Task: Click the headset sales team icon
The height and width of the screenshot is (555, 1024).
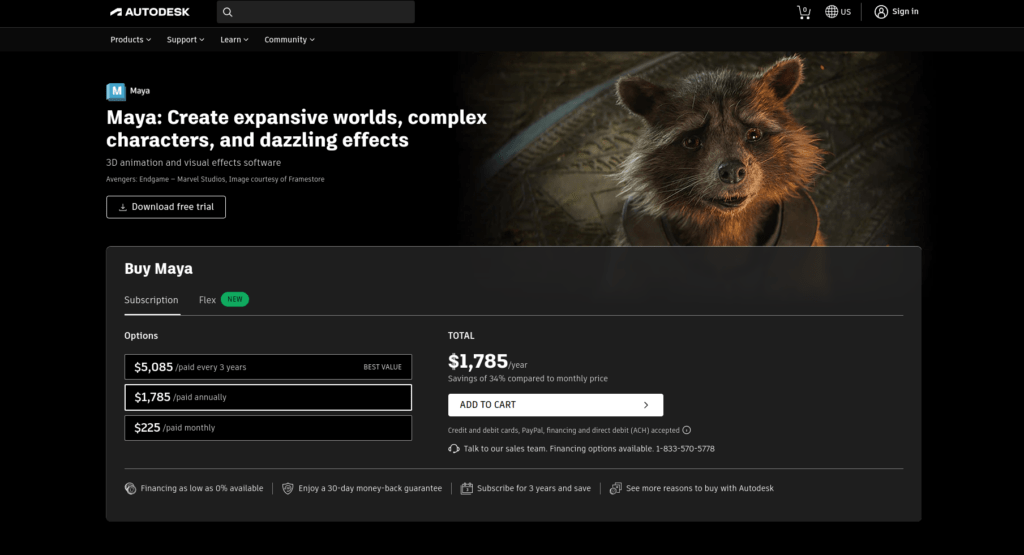Action: click(454, 449)
